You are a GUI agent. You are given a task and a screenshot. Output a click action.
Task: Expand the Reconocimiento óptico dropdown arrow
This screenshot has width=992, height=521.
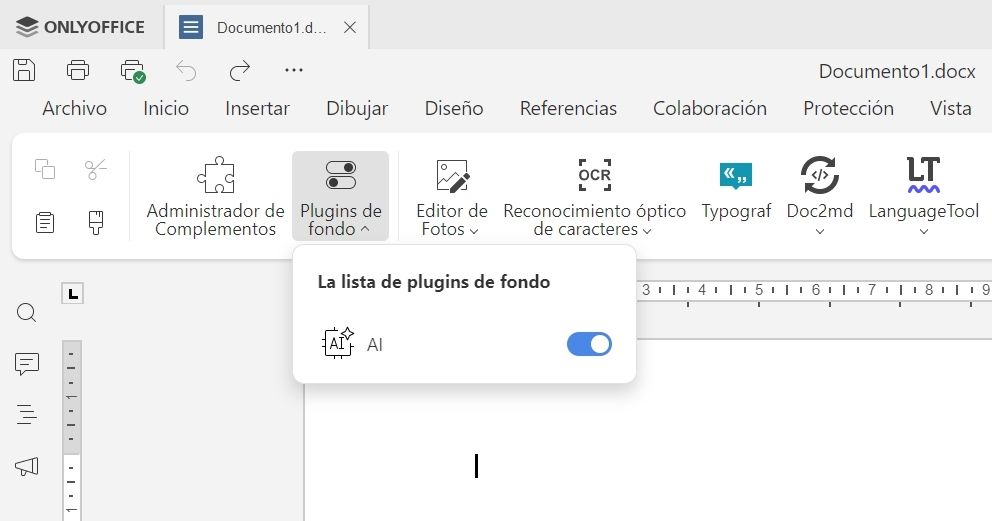[647, 231]
